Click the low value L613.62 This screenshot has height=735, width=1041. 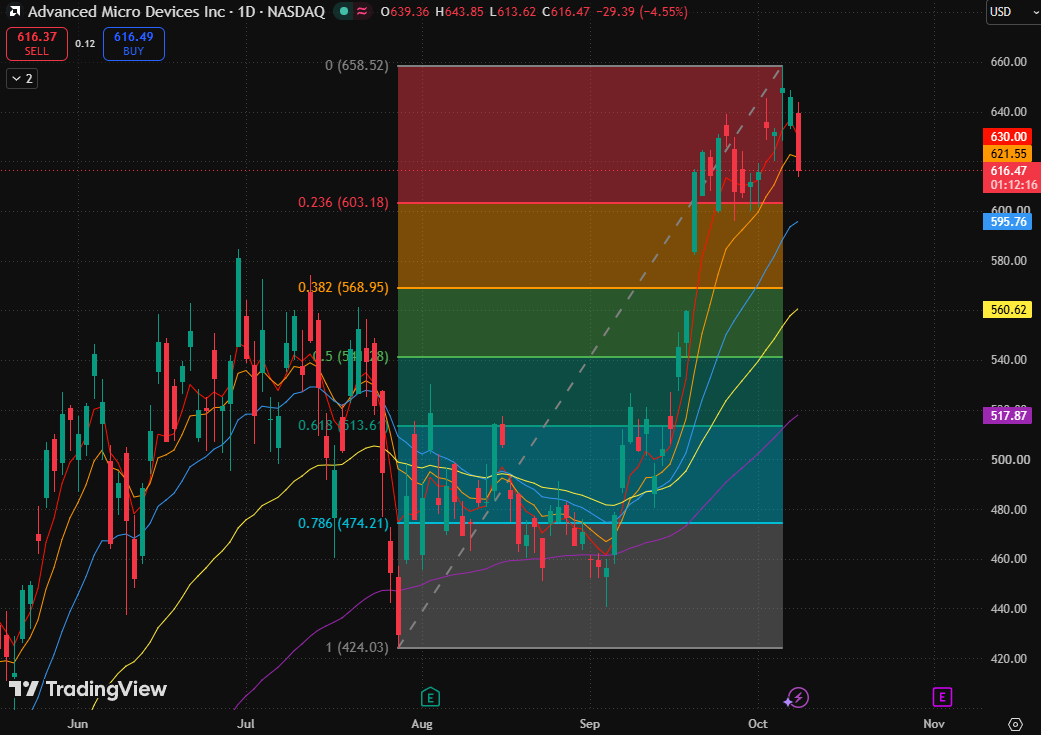(x=512, y=11)
